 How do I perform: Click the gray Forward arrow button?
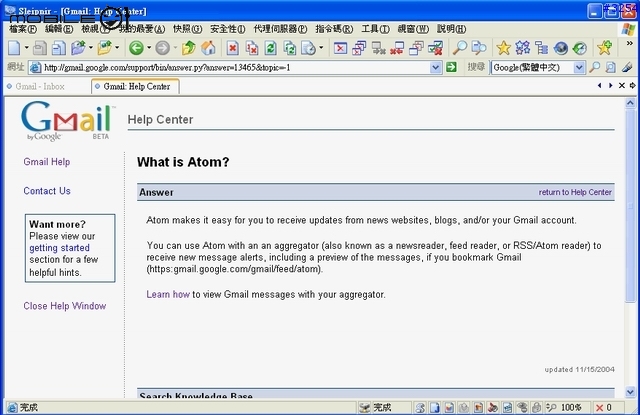[162, 48]
